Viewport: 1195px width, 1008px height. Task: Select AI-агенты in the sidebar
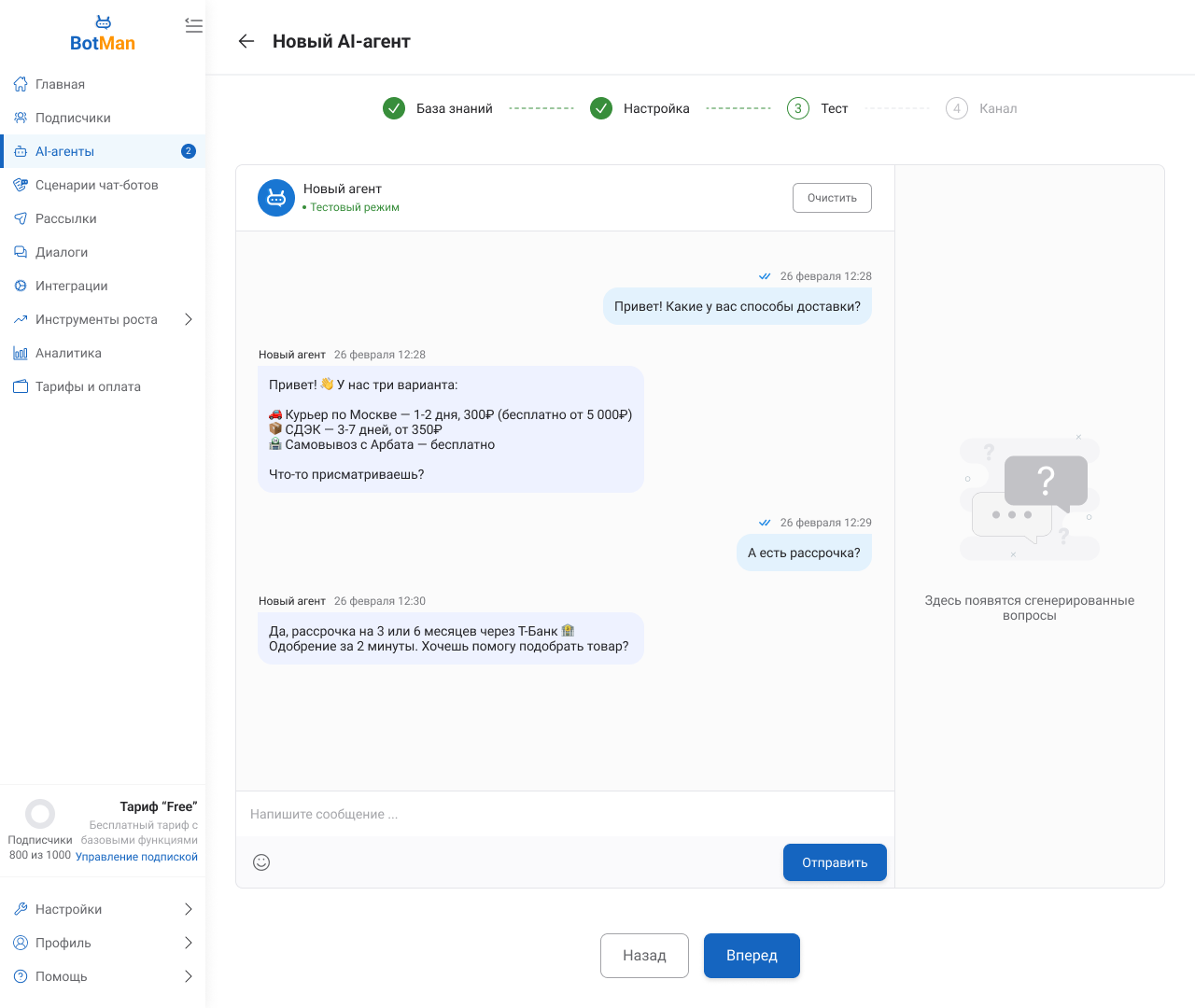pyautogui.click(x=65, y=151)
